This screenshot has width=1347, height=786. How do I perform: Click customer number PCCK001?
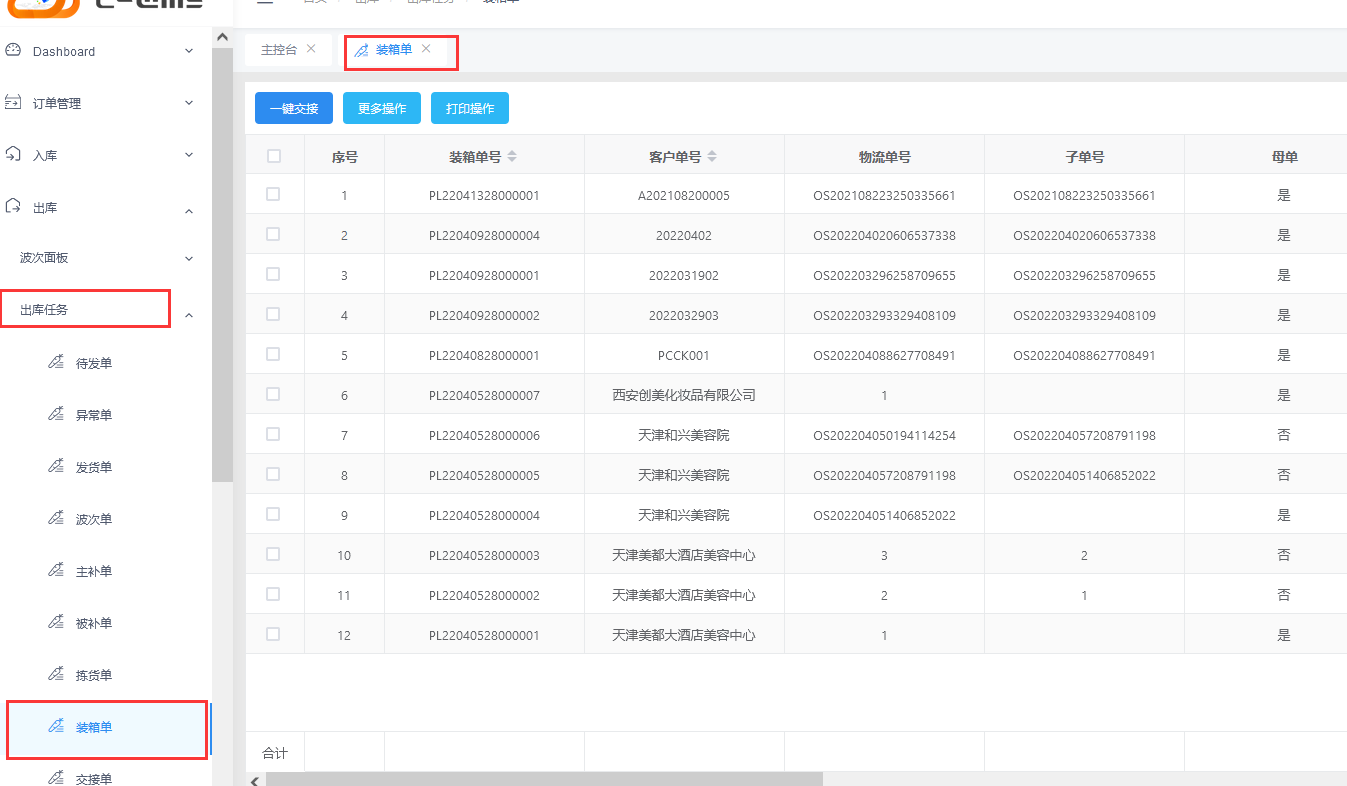(684, 355)
